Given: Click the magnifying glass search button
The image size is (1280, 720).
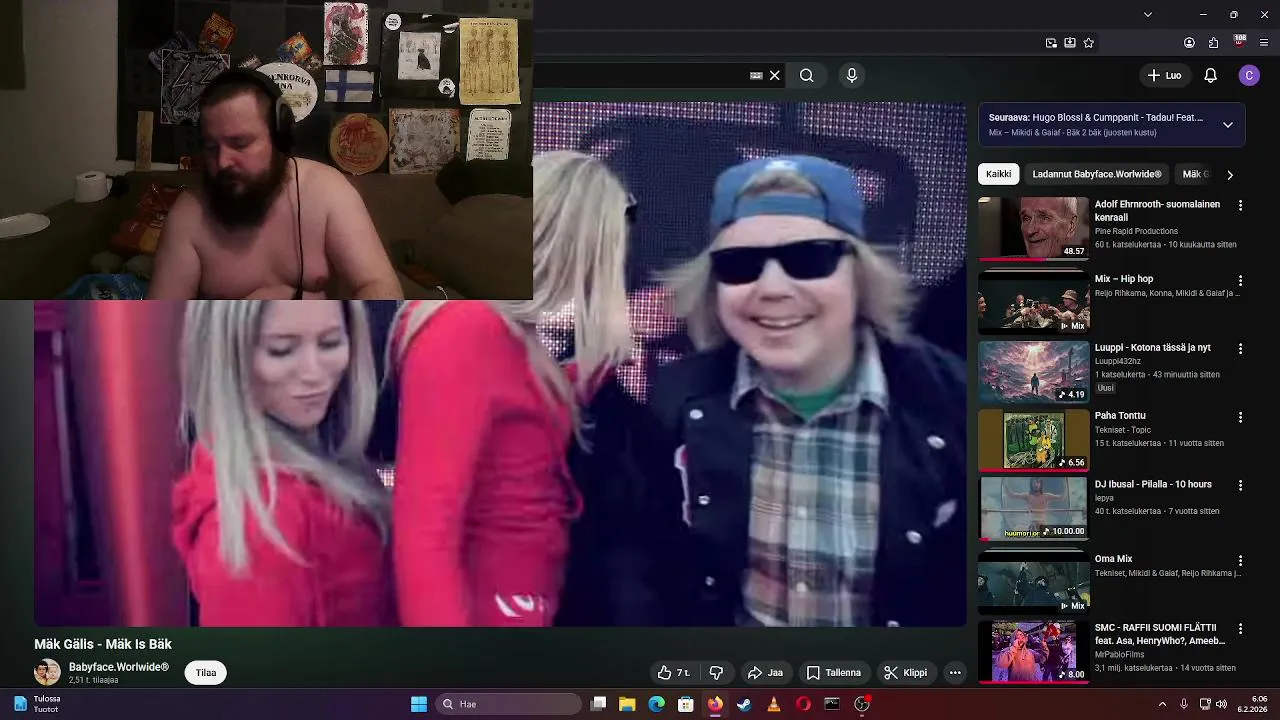Looking at the screenshot, I should tap(807, 75).
